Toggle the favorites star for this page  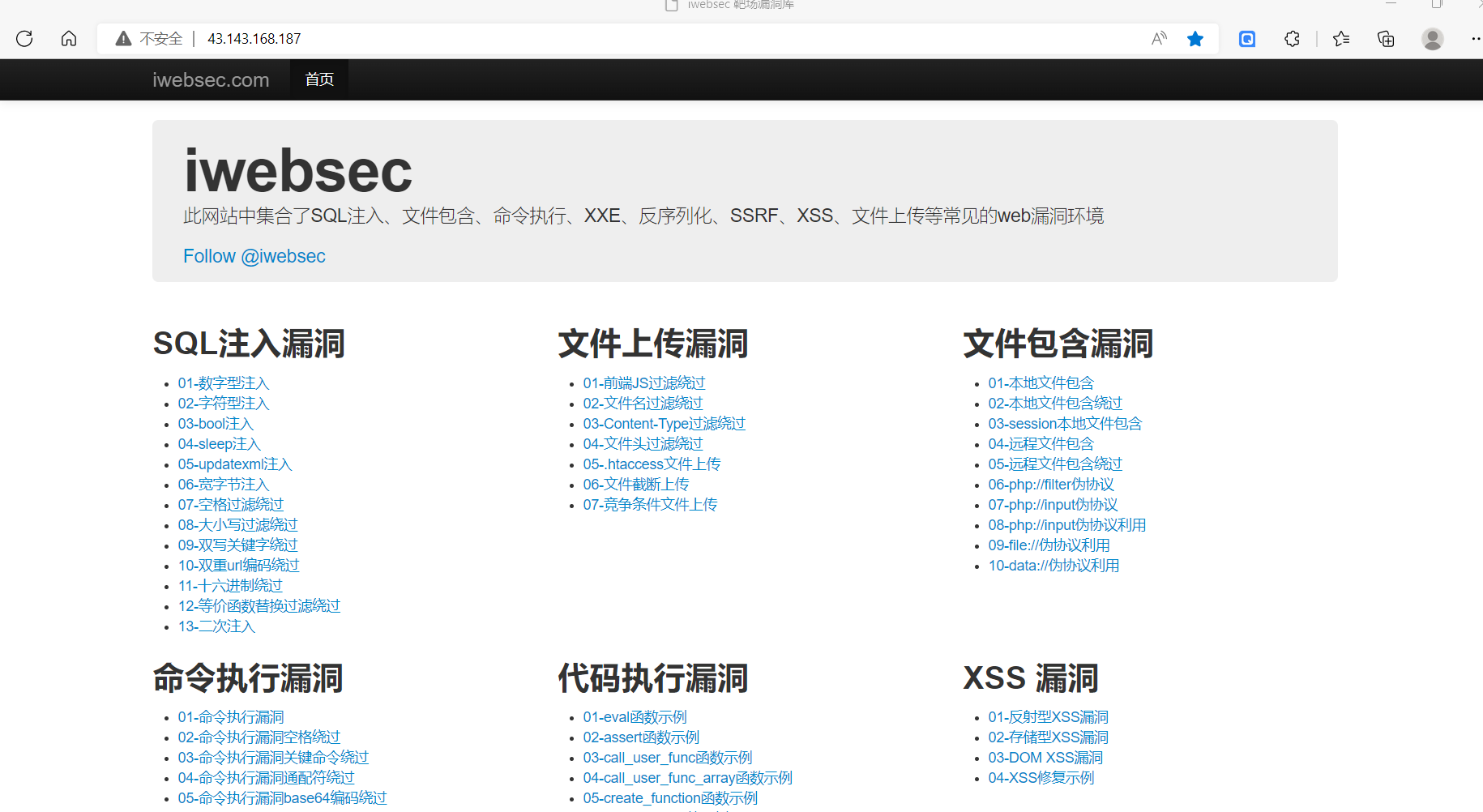coord(1195,38)
